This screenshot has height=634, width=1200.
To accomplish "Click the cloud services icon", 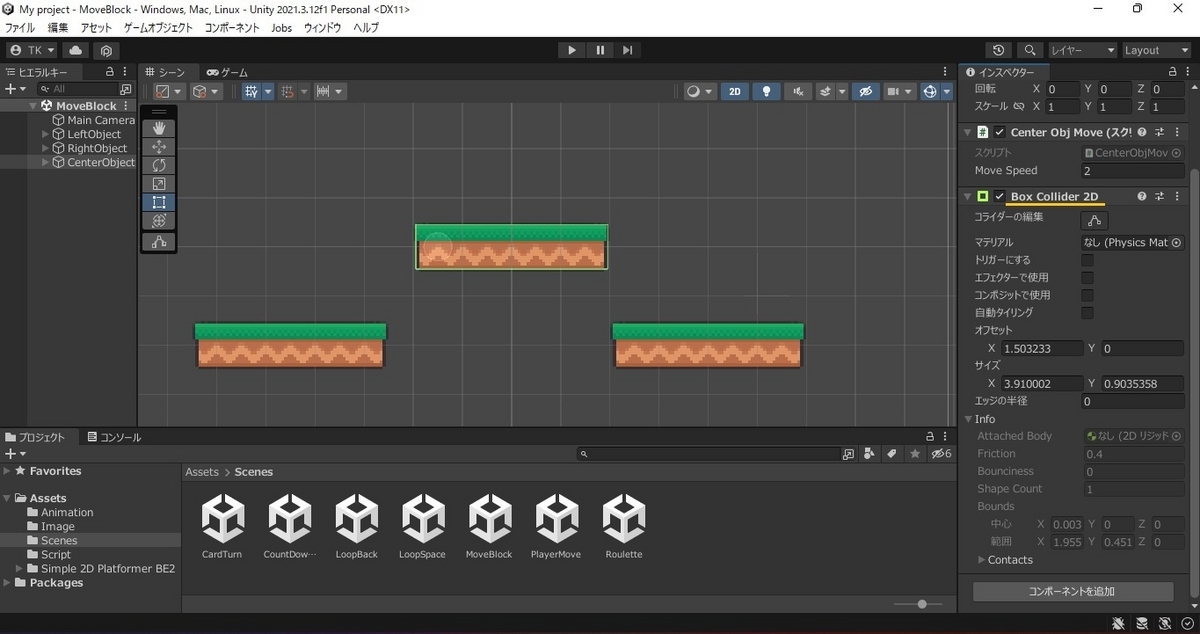I will [x=76, y=50].
